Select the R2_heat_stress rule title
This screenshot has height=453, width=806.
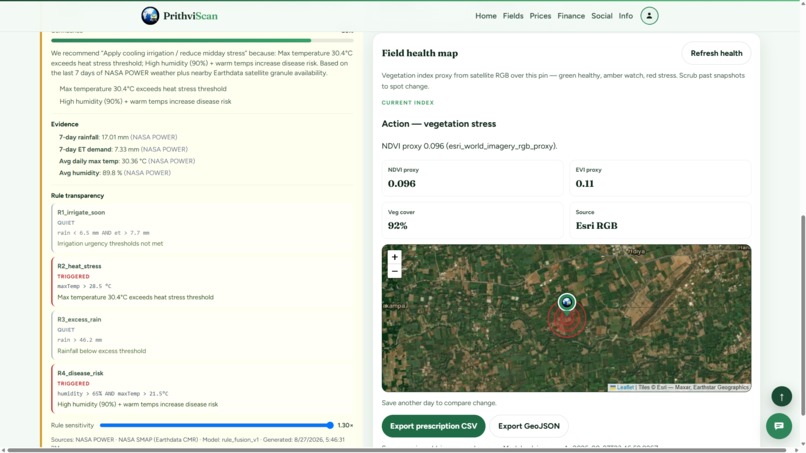[x=79, y=266]
